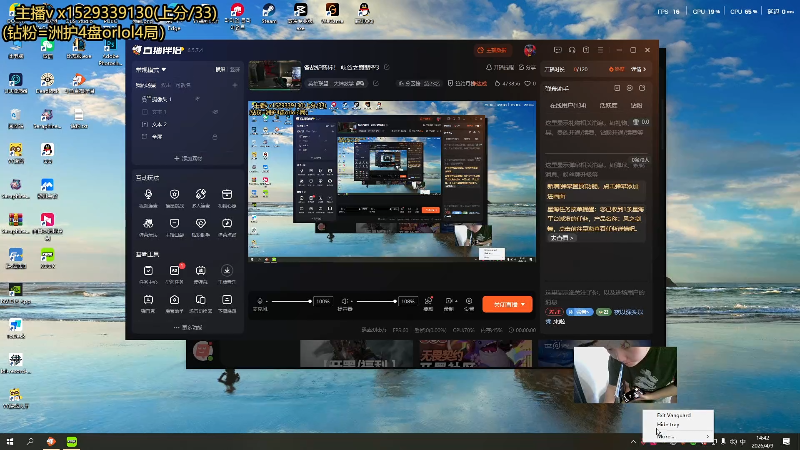Expand the scene mode dropdown at top left
Image resolution: width=800 pixels, height=450 pixels.
(151, 69)
